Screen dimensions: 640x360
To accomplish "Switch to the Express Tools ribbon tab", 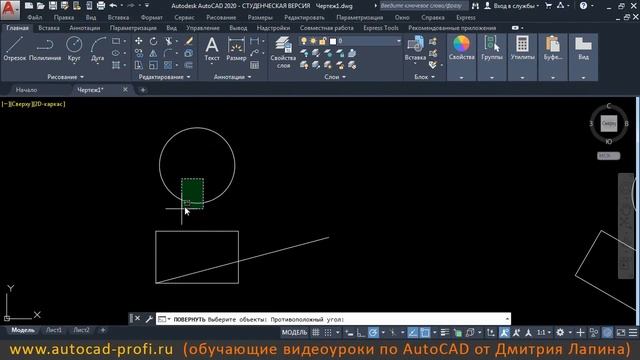I will [x=380, y=28].
